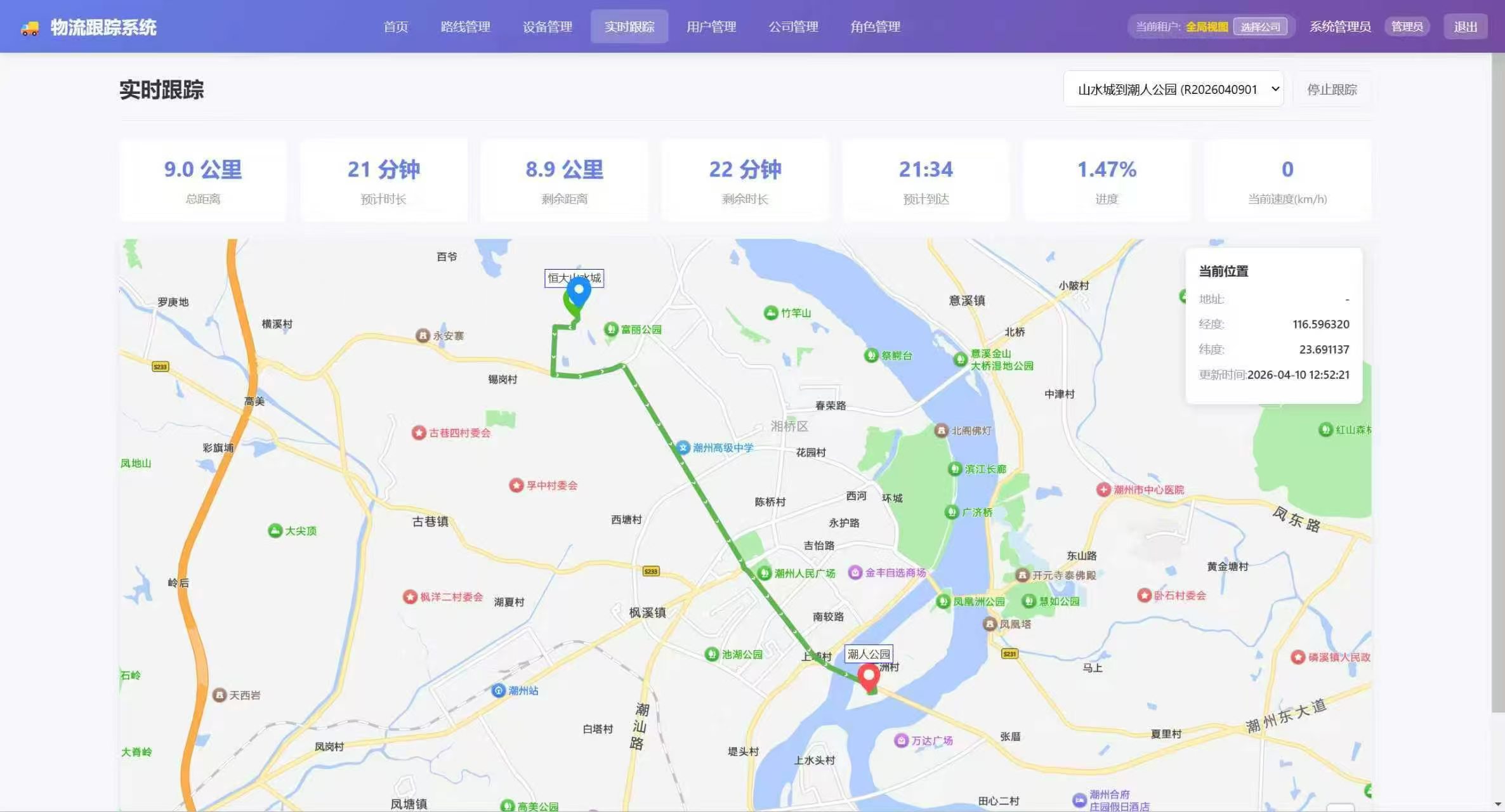Click the 开元寺泰佛殿 temple icon
Screen dimensions: 1505x812
pos(1023,575)
